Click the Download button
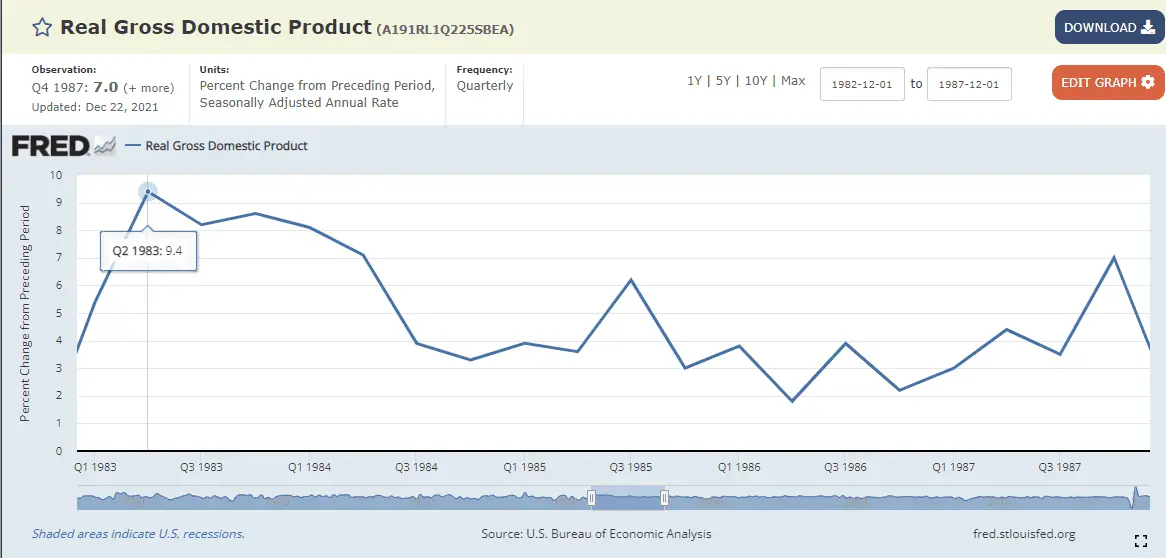The height and width of the screenshot is (558, 1166). tap(1108, 28)
